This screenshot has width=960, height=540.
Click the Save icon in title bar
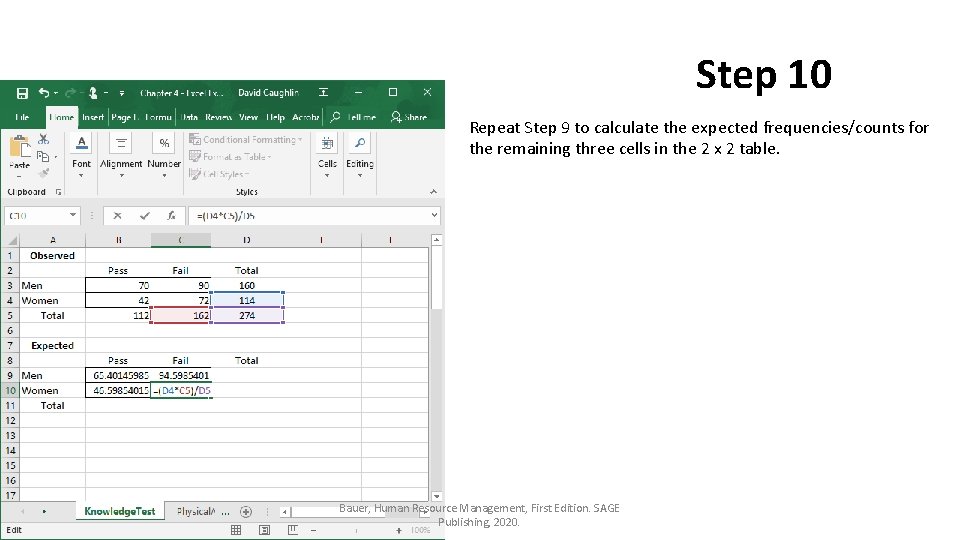pyautogui.click(x=22, y=93)
